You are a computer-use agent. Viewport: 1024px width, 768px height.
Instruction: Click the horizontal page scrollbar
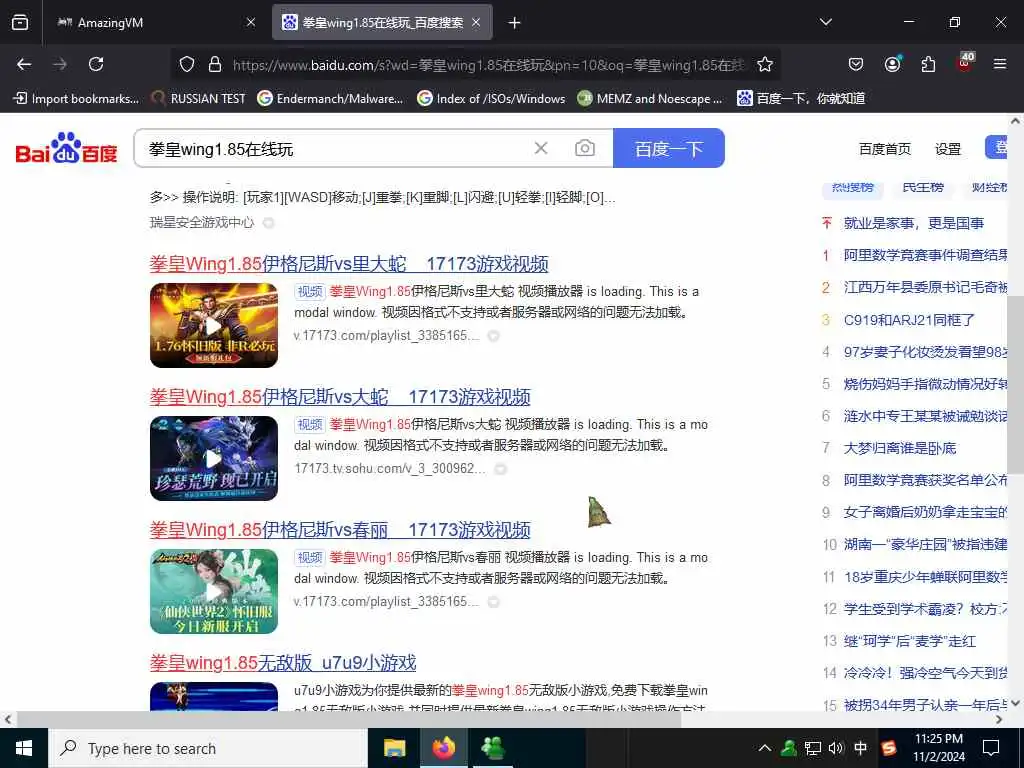point(349,719)
